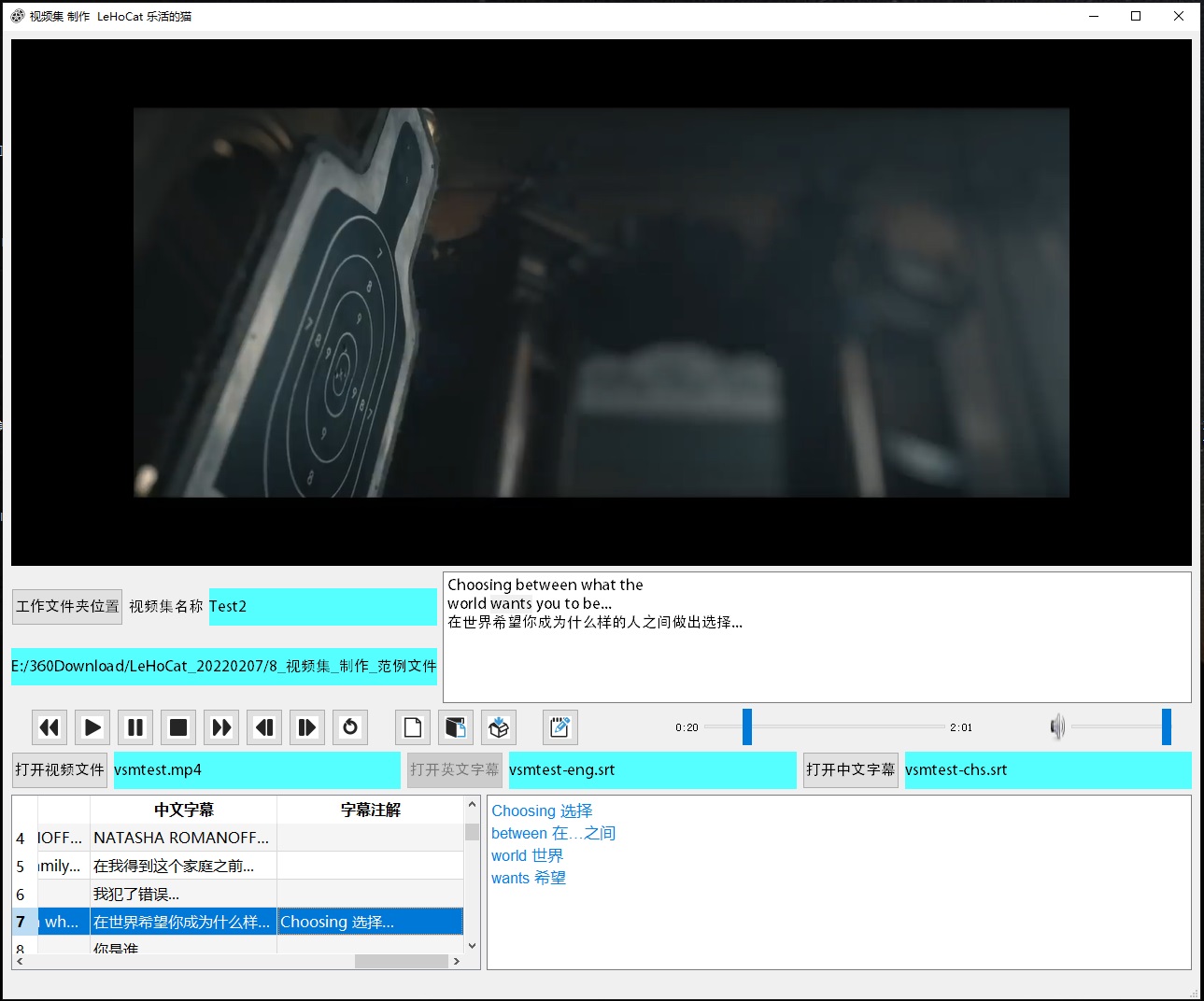Click the 打开英文字幕 button

[455, 770]
